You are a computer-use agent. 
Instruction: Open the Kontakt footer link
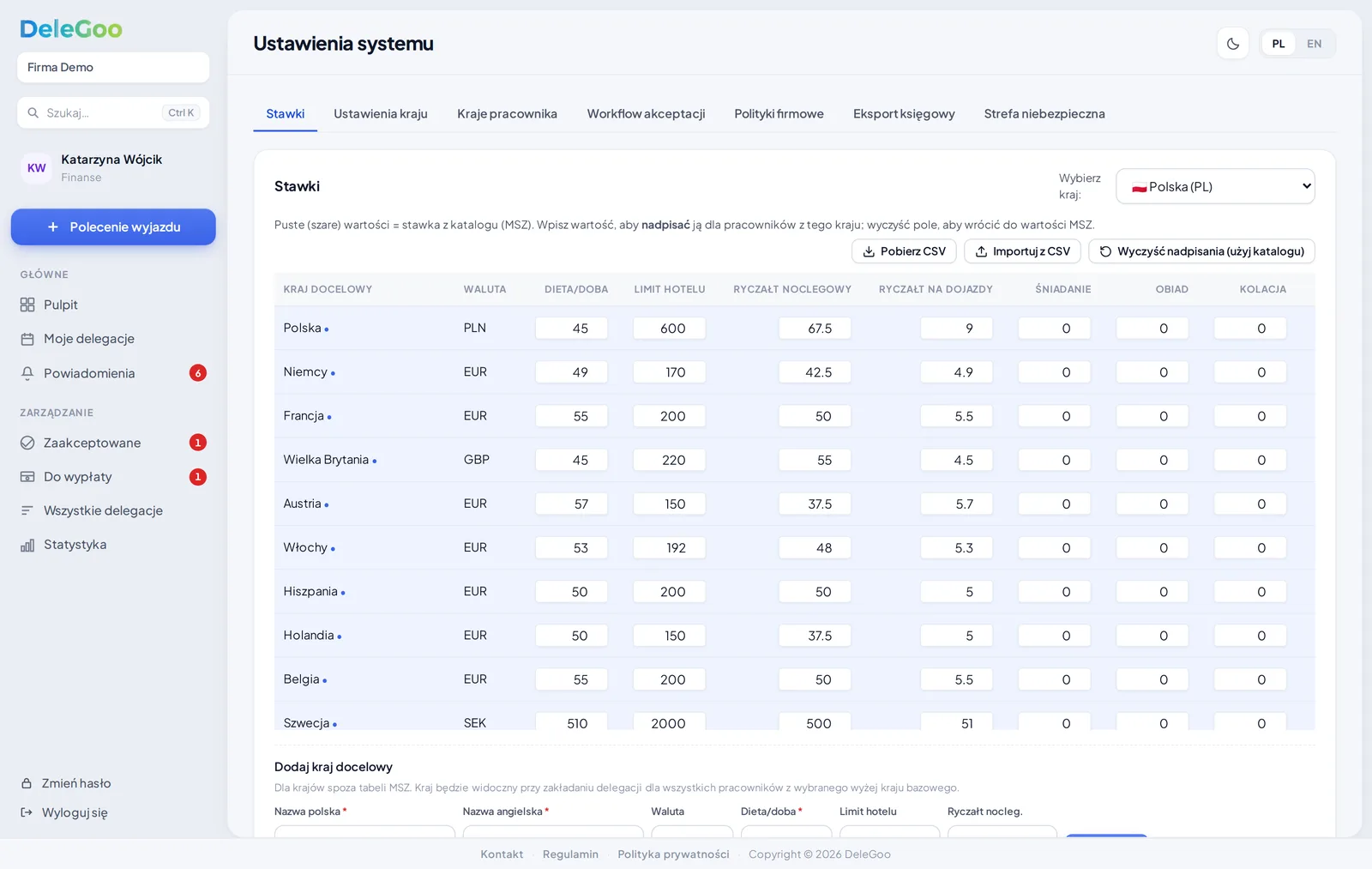tap(502, 854)
